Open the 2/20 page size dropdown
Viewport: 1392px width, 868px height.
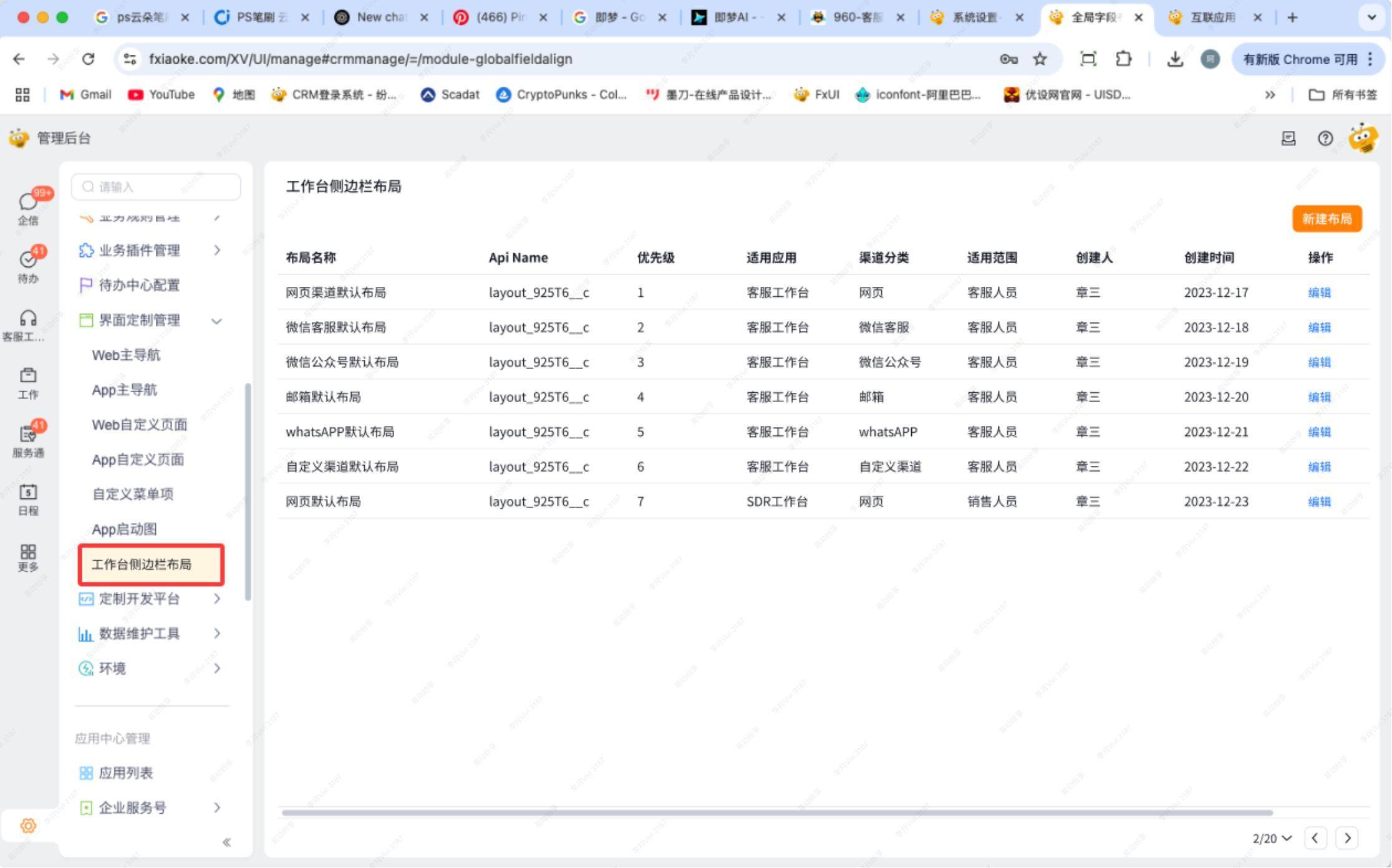[1272, 839]
